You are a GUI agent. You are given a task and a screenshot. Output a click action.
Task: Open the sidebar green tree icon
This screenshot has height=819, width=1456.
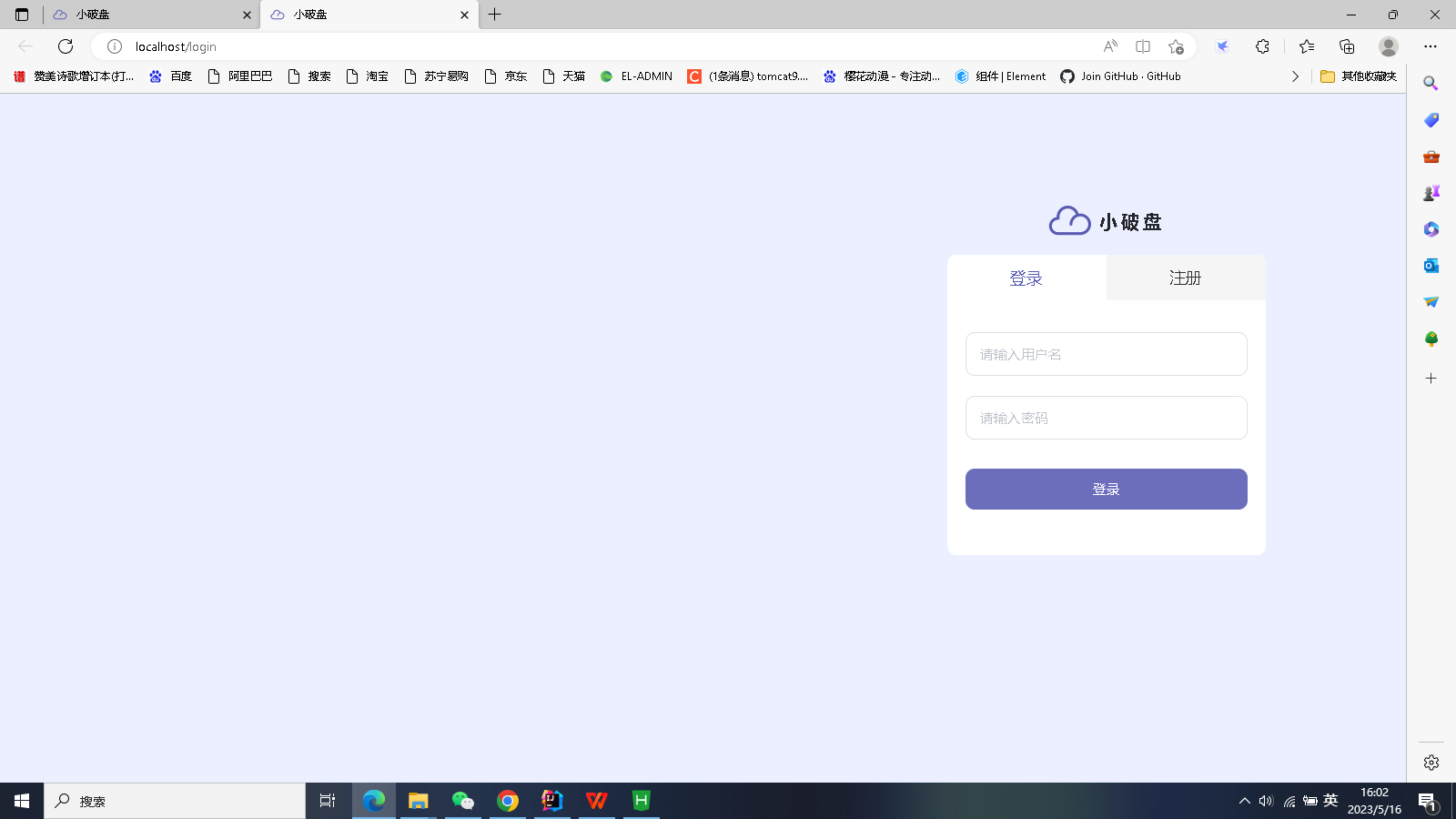[x=1431, y=339]
